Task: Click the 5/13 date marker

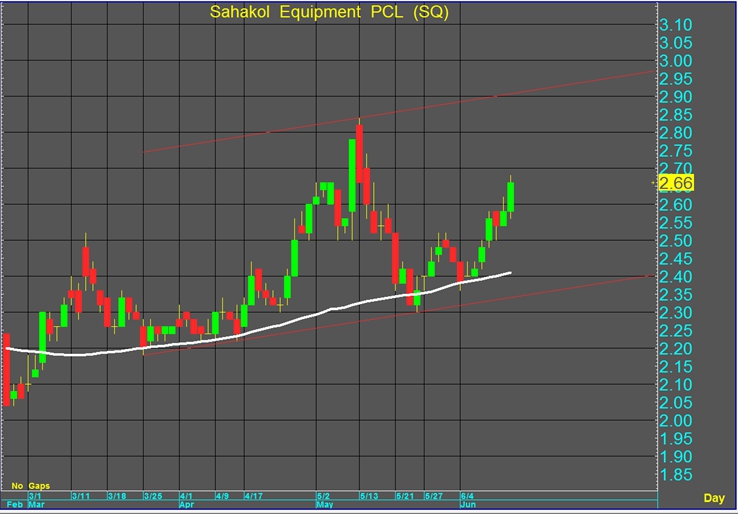Action: pyautogui.click(x=369, y=496)
